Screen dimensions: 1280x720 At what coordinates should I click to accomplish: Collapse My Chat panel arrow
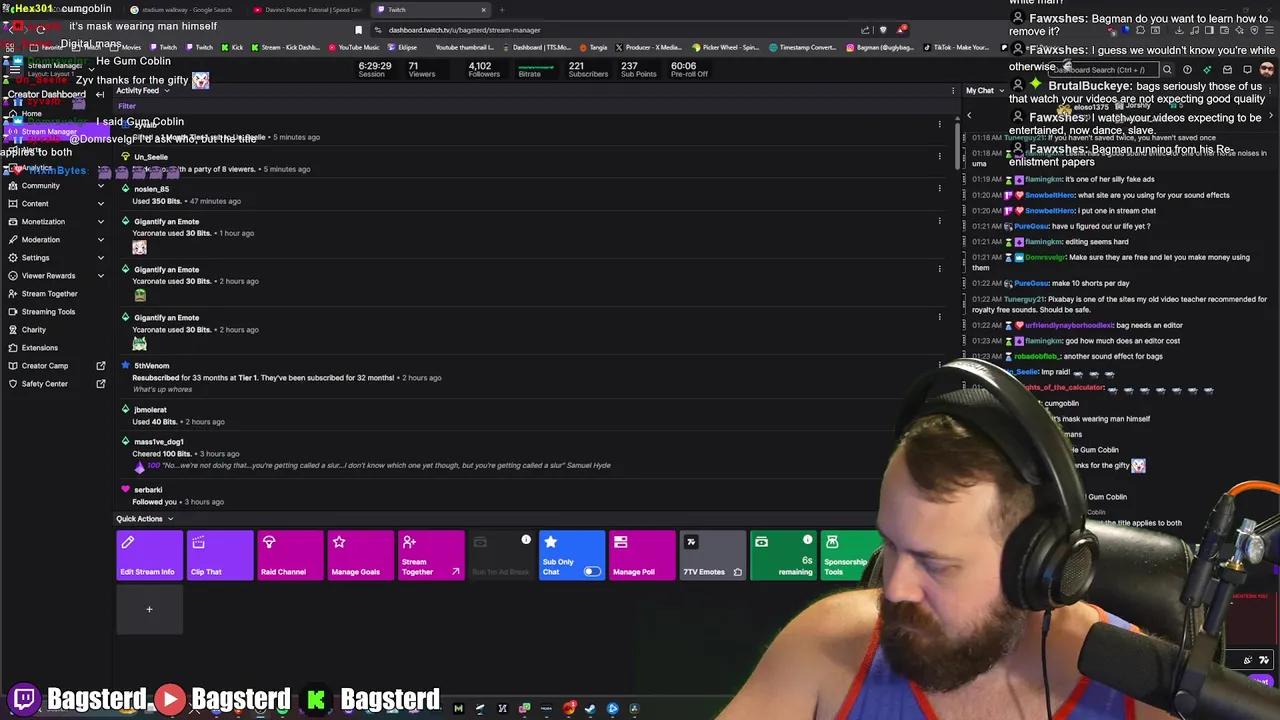click(x=969, y=116)
